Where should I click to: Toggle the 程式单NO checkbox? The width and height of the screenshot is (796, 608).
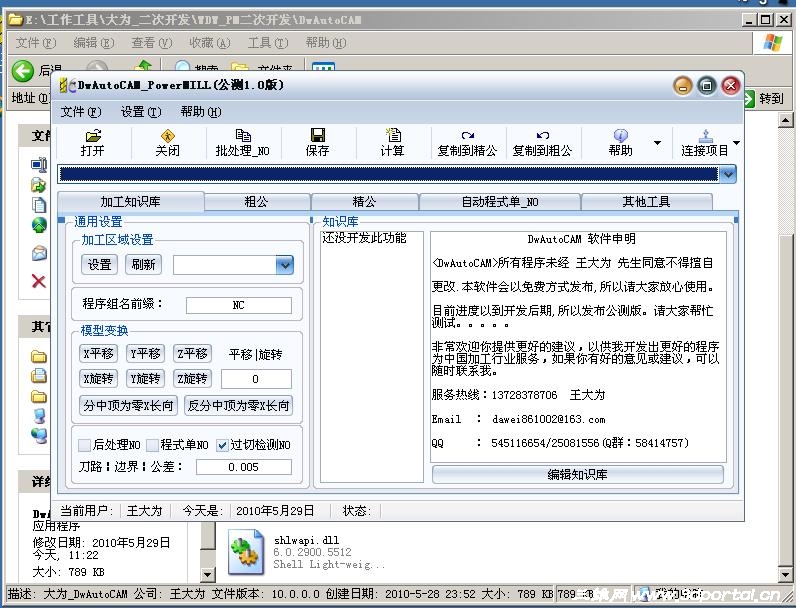(x=152, y=445)
